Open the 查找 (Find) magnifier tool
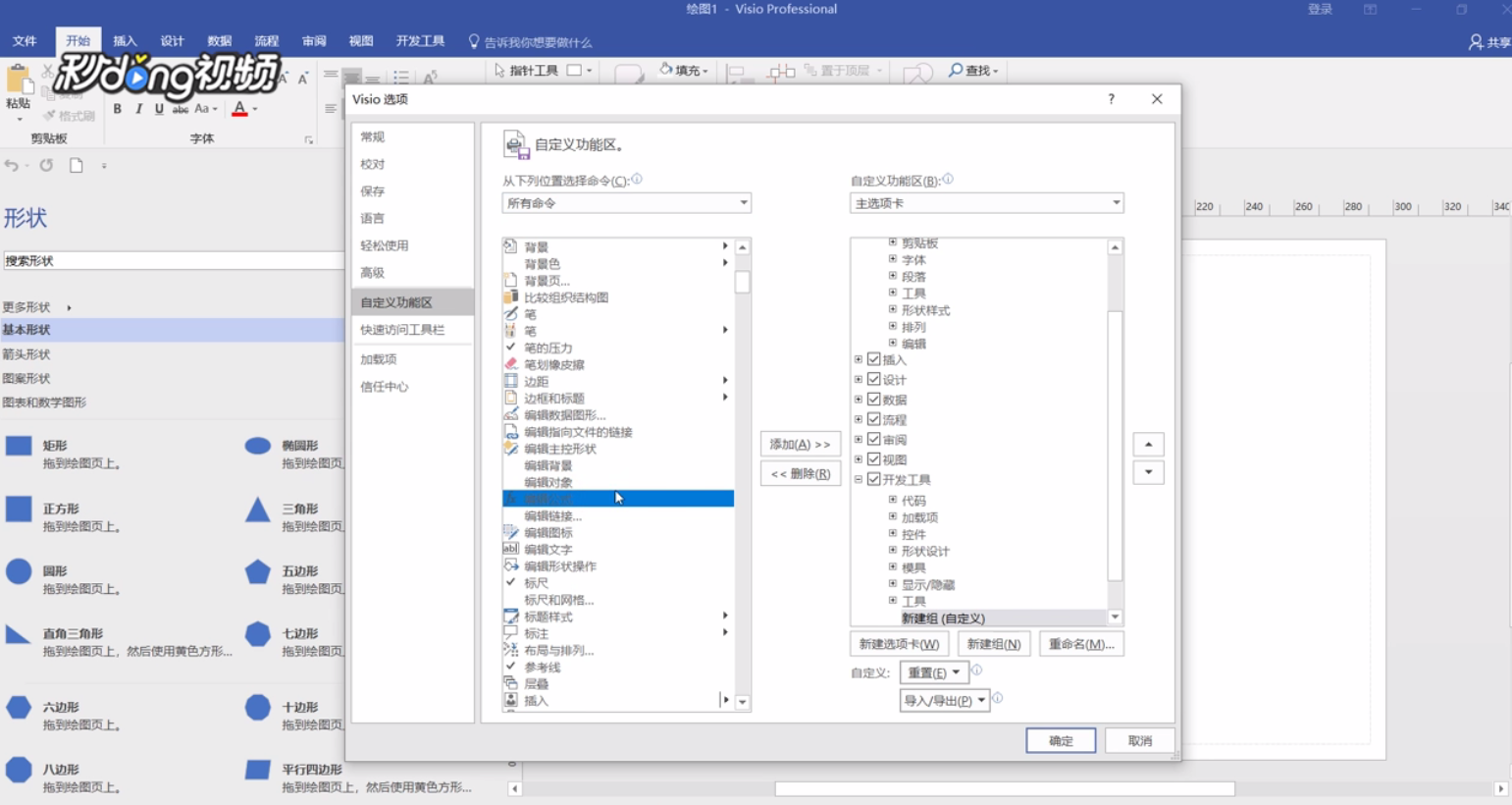Viewport: 1512px width, 805px height. [955, 71]
